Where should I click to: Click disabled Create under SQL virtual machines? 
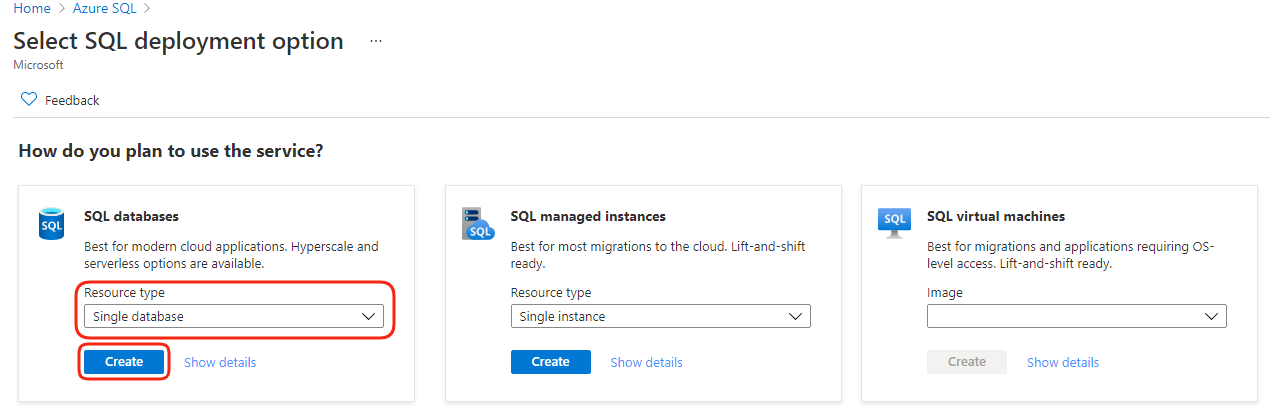tap(967, 362)
